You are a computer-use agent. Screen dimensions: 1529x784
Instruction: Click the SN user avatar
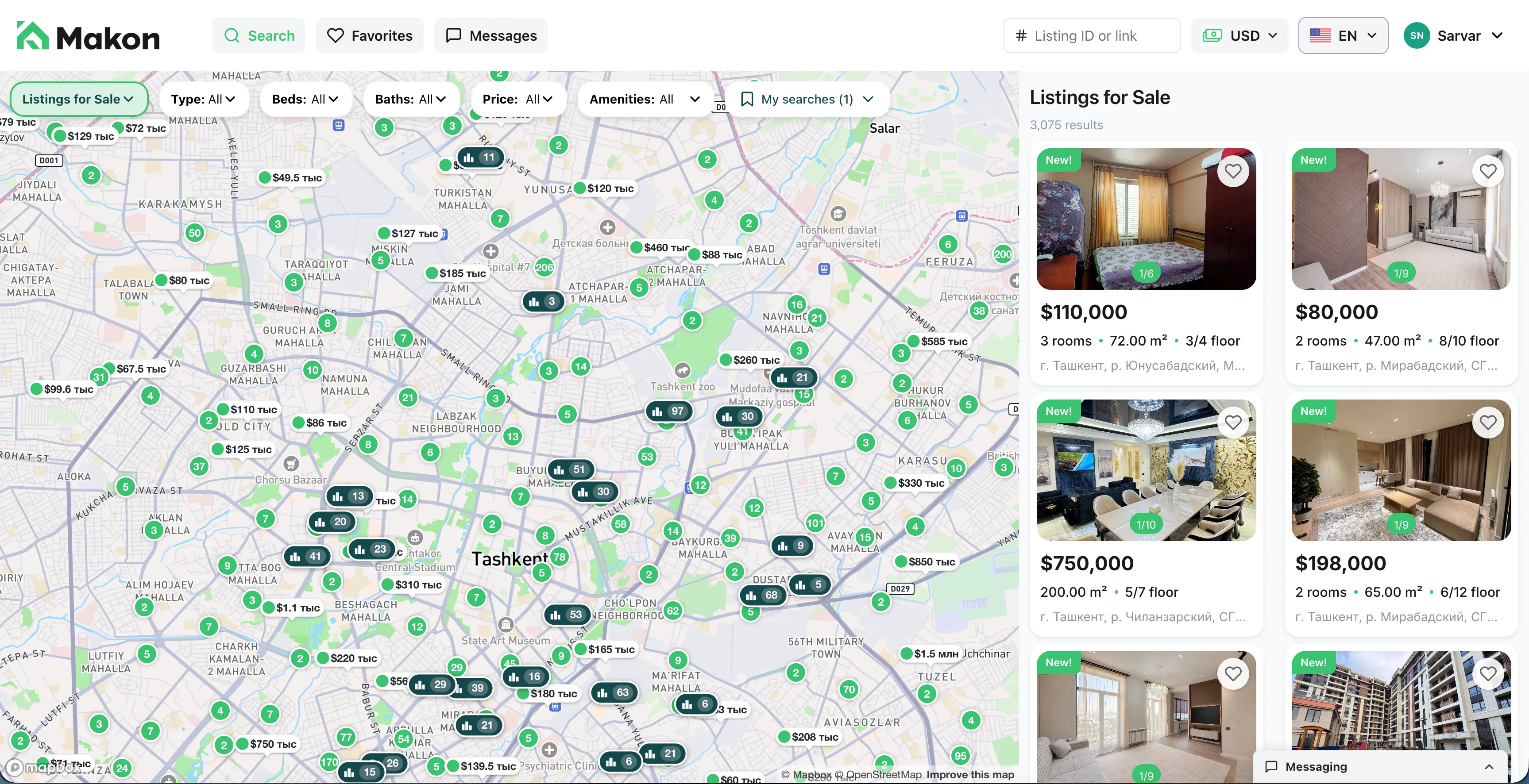click(1416, 35)
